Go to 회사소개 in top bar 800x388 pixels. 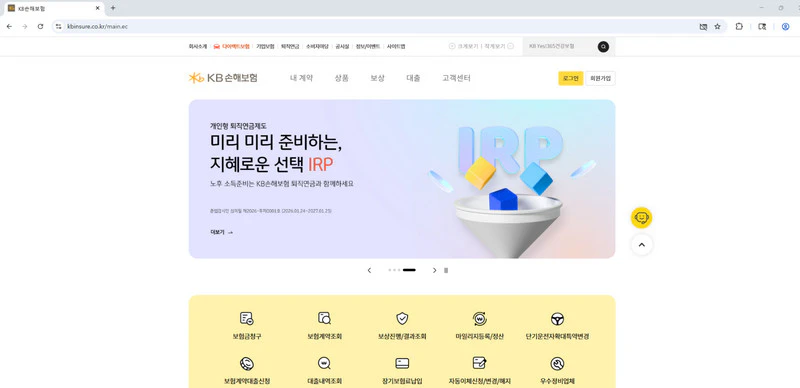(x=197, y=46)
